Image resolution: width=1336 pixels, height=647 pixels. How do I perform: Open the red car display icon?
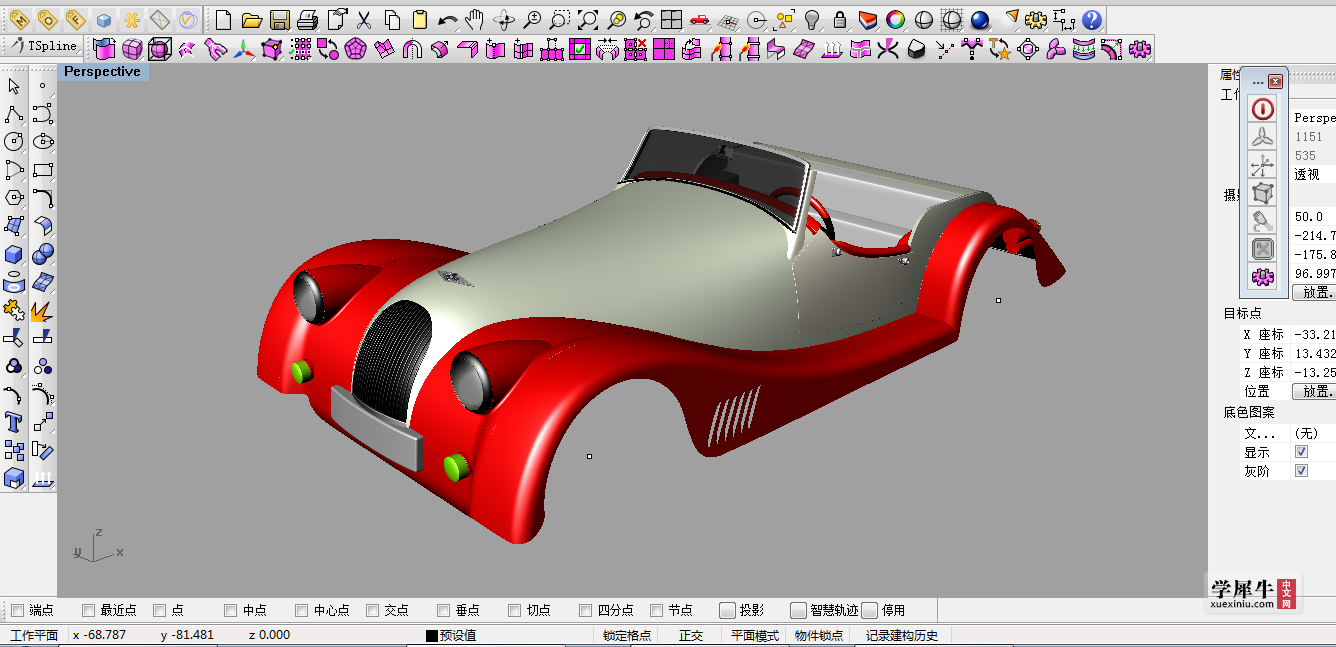point(700,19)
